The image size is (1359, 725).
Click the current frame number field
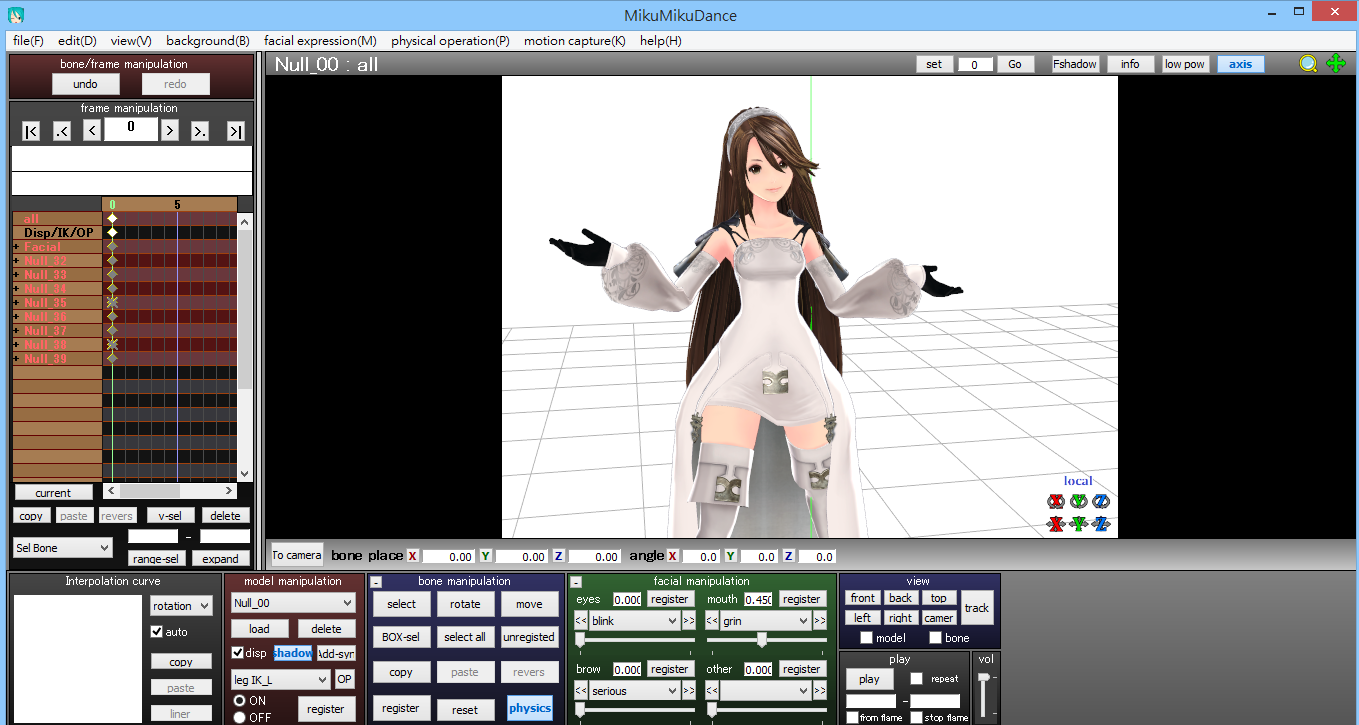(x=130, y=129)
